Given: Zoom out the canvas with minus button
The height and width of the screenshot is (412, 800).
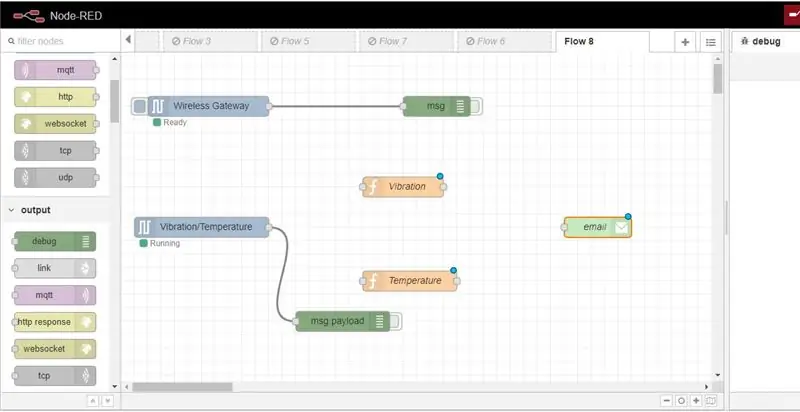Looking at the screenshot, I should pos(666,401).
